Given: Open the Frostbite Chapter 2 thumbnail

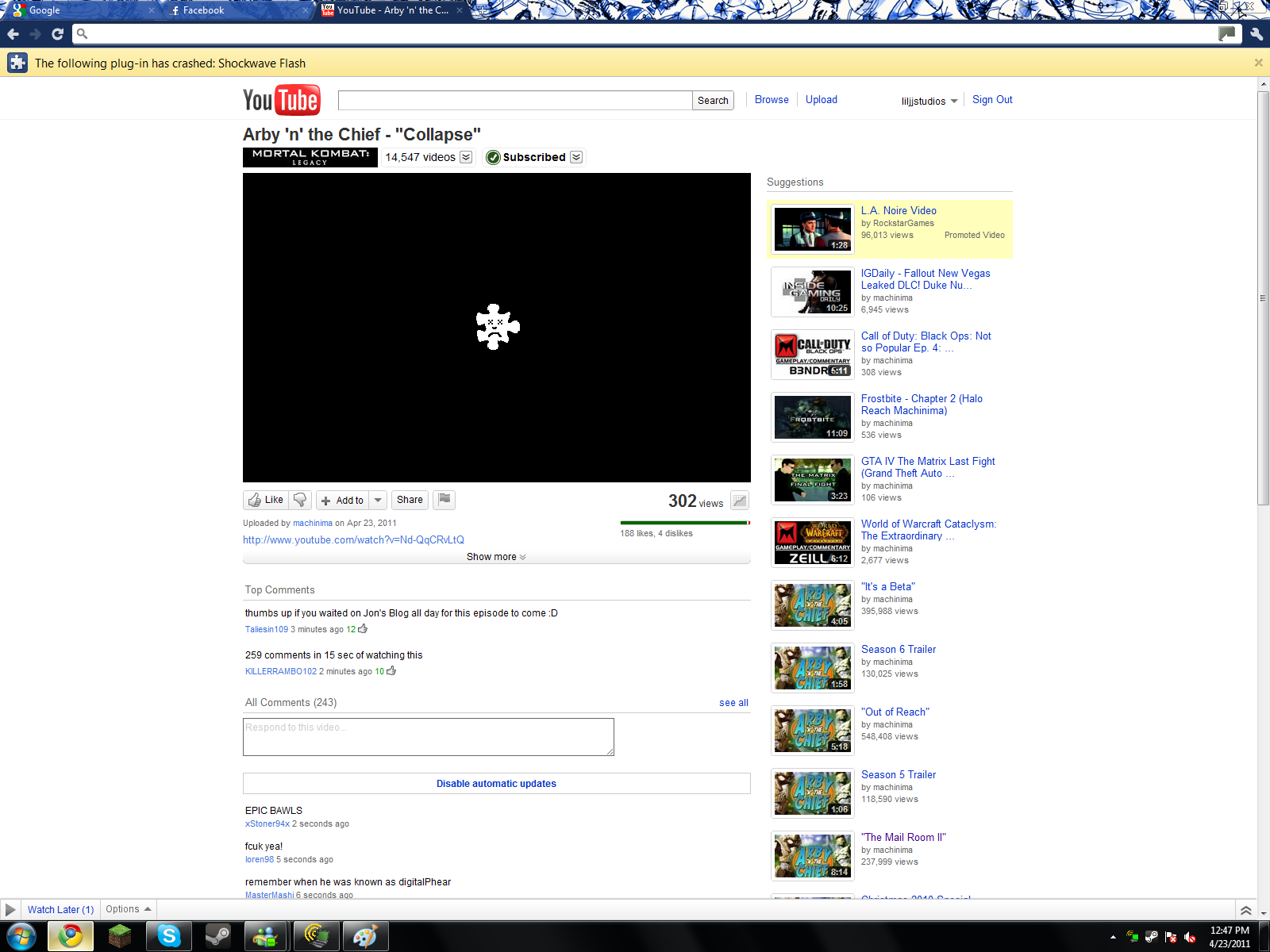Looking at the screenshot, I should point(813,417).
